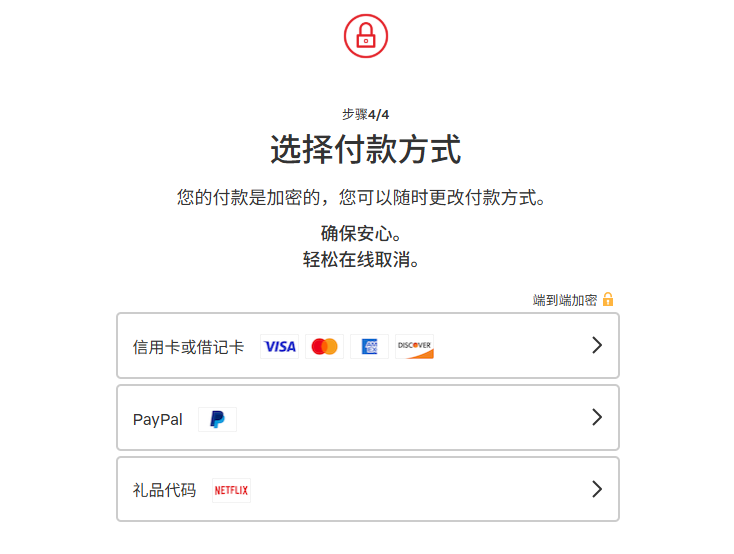This screenshot has width=734, height=554.
Task: Click the 确保安心 text line
Action: (x=361, y=233)
